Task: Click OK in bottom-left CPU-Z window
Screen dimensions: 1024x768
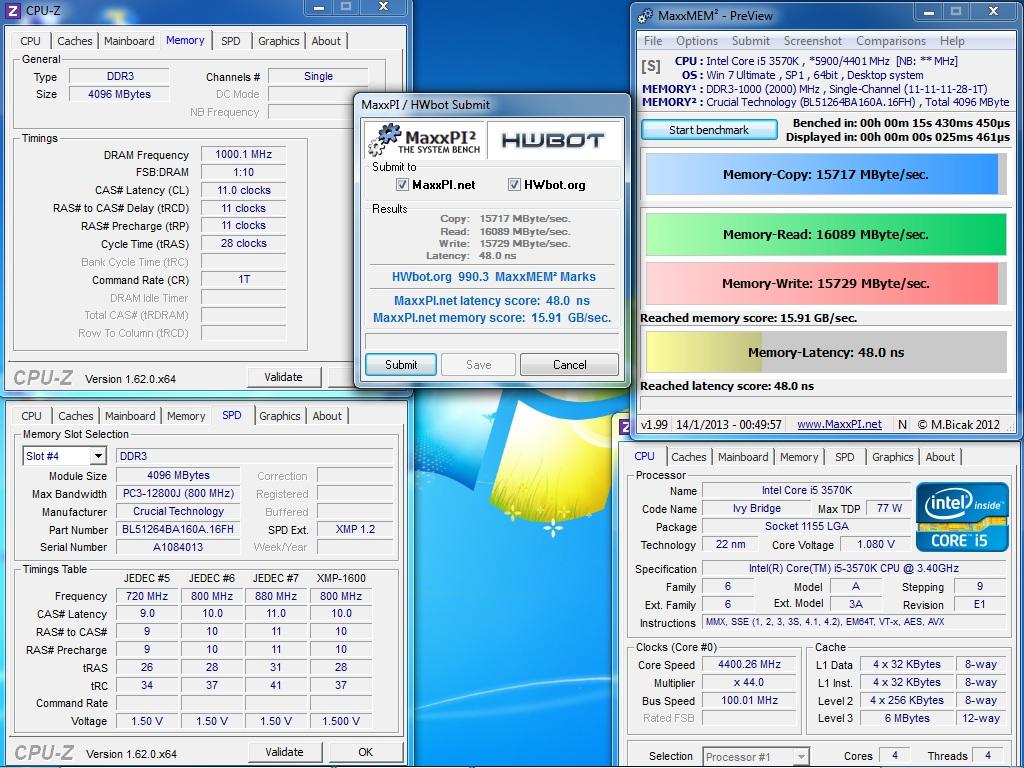Action: pos(366,752)
